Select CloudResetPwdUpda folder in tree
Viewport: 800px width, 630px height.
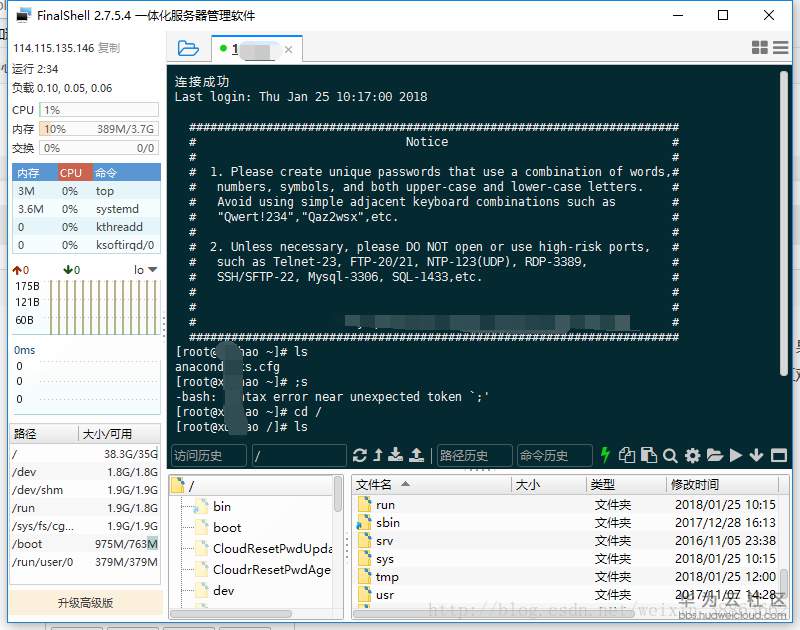(264, 548)
